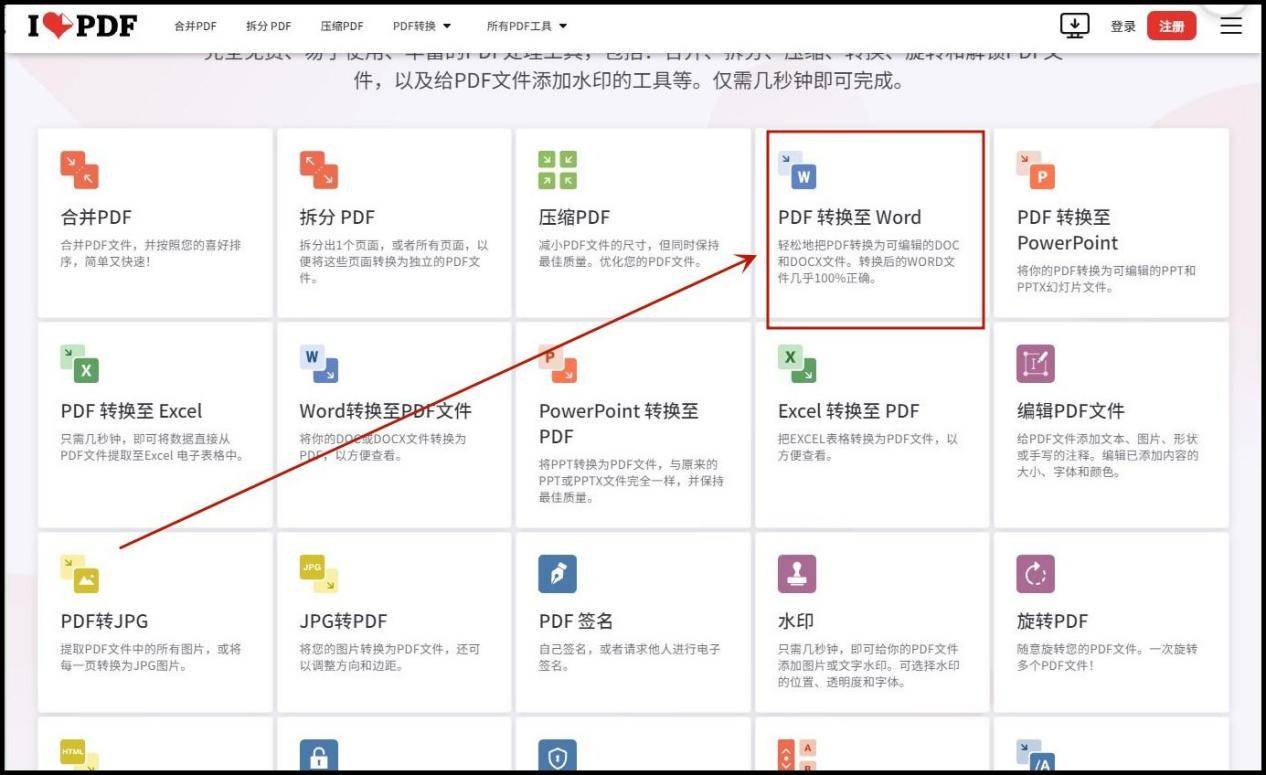The image size is (1266, 775).
Task: Open the 拆分 PDF tool icon
Action: 319,170
